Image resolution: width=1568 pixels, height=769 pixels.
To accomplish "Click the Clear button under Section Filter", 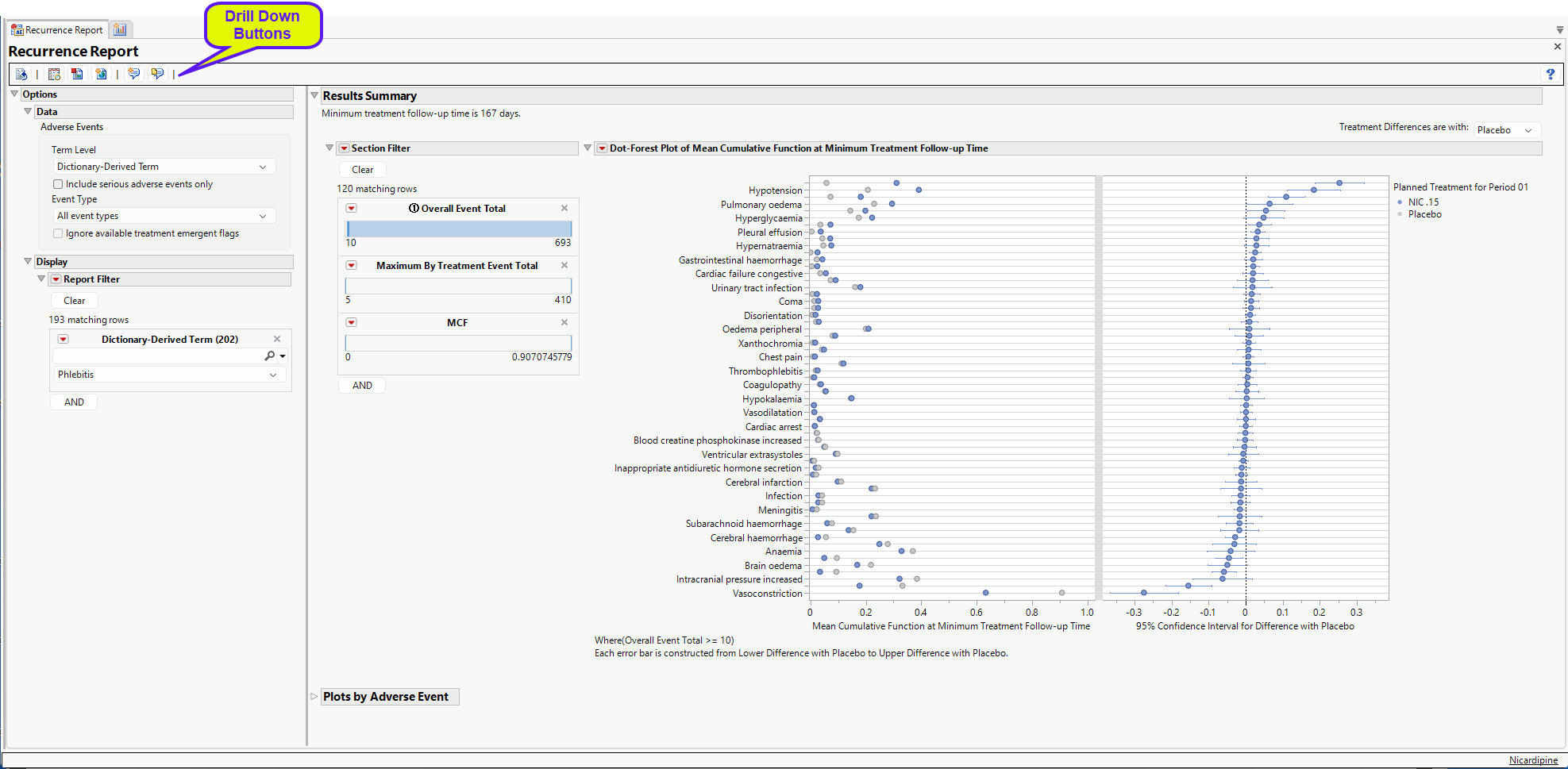I will click(x=361, y=169).
